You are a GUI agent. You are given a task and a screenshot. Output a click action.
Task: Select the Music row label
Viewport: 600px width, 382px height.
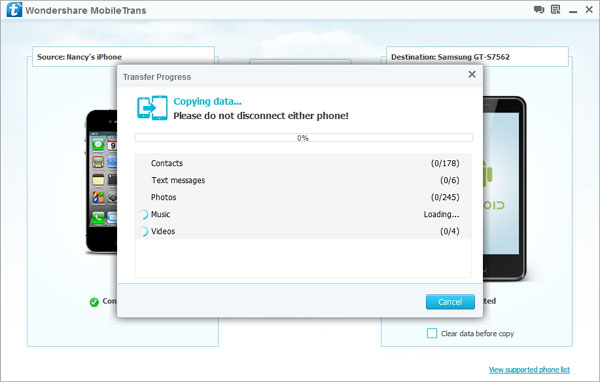pos(160,214)
